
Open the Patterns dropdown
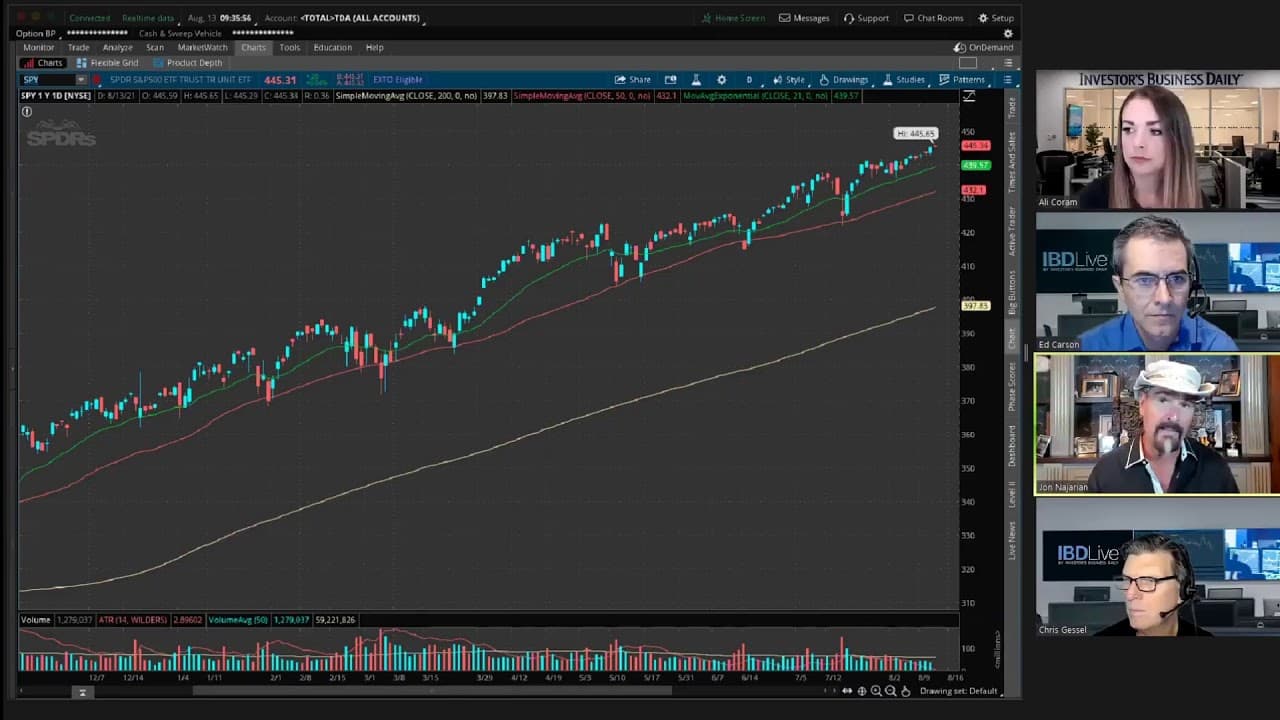[962, 80]
